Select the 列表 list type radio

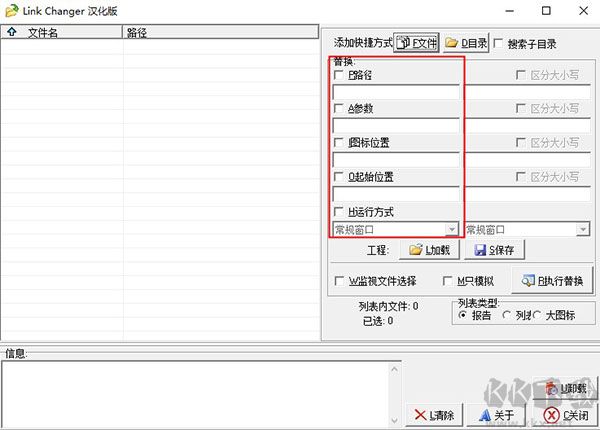click(x=507, y=315)
